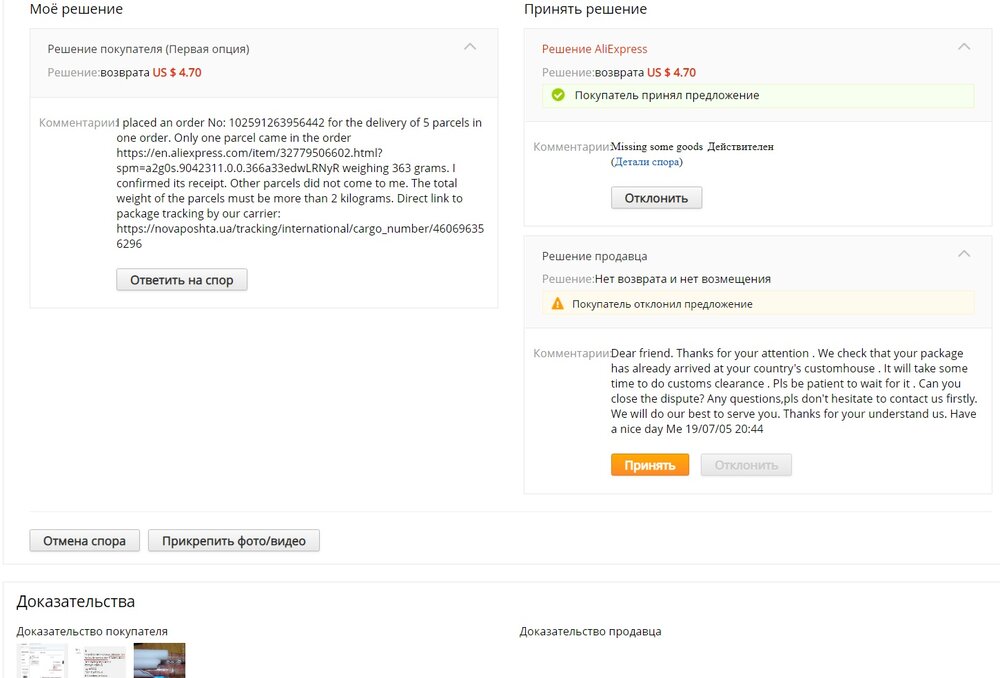Click the 'Покупатель отклонил предложение' status bar
1000x678 pixels.
point(662,304)
